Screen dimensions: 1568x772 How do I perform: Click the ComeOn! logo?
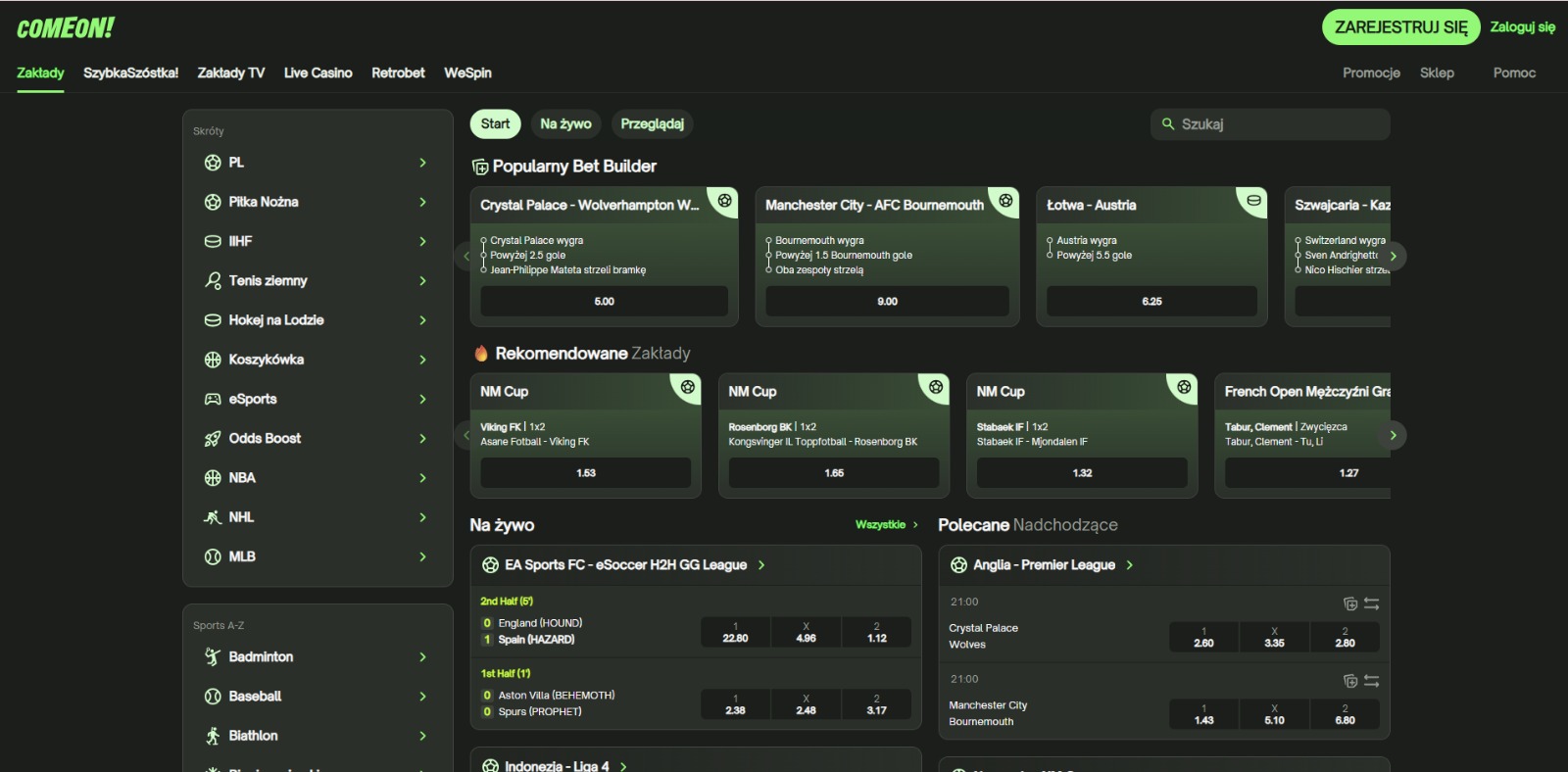pyautogui.click(x=65, y=28)
